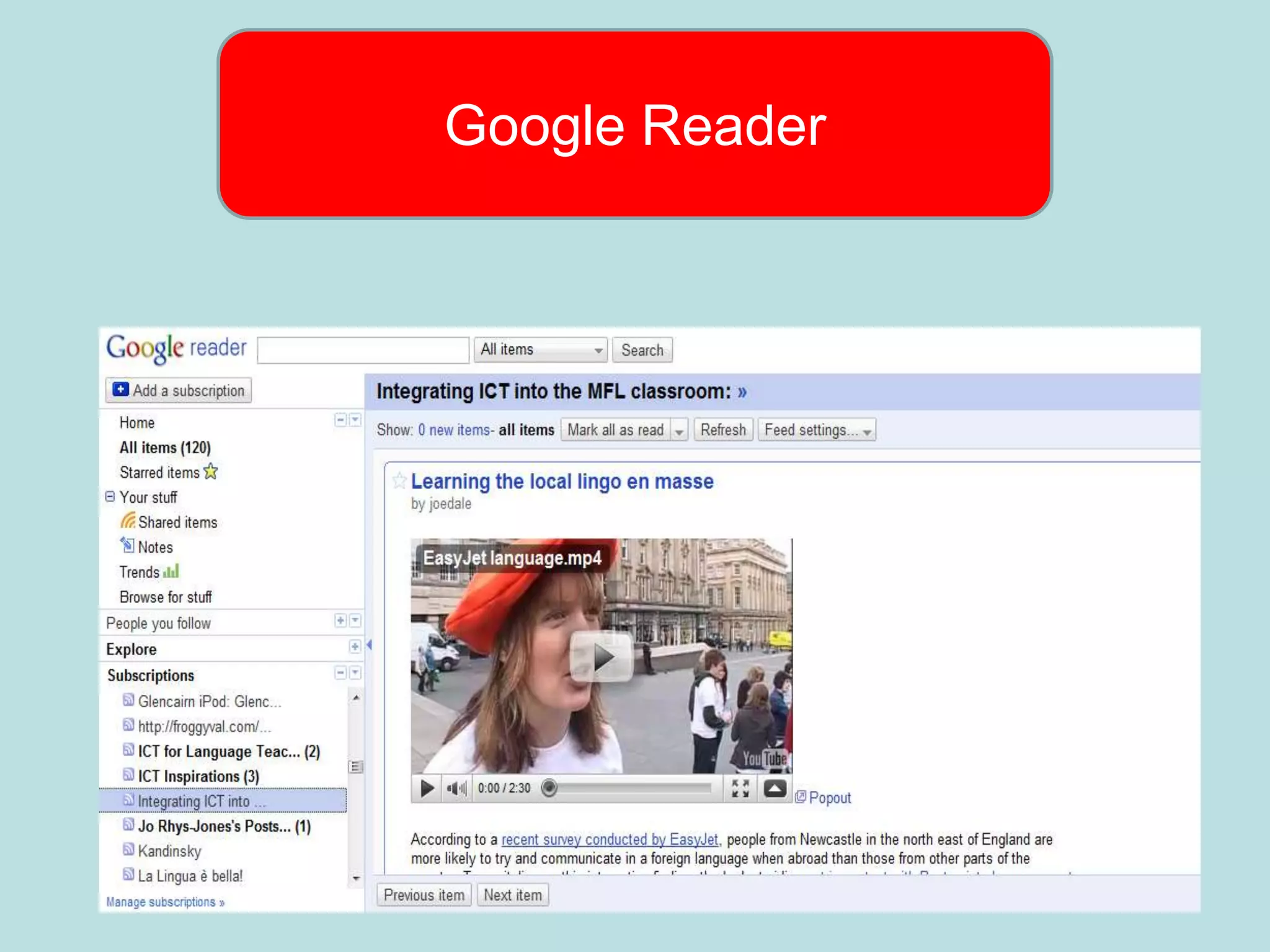Click the Search button
The width and height of the screenshot is (1270, 952).
(x=642, y=350)
